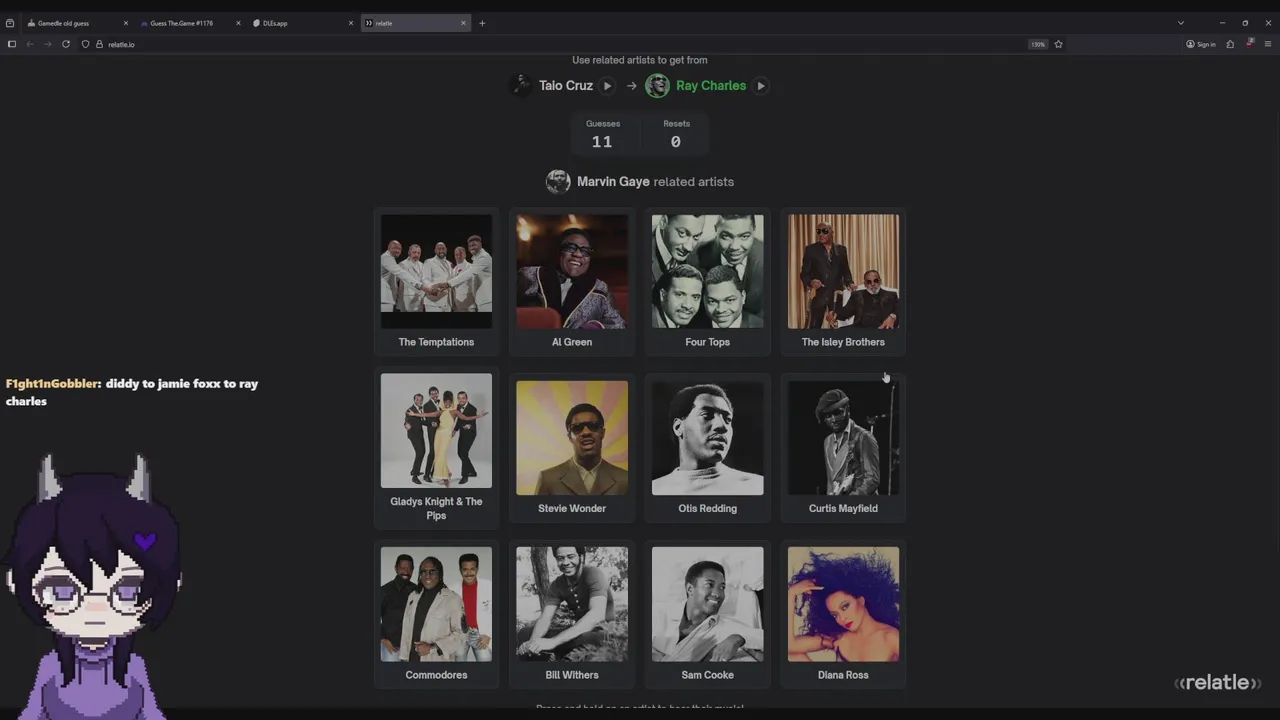1280x720 pixels.
Task: Open the red extension badge icon
Action: [x=1249, y=44]
